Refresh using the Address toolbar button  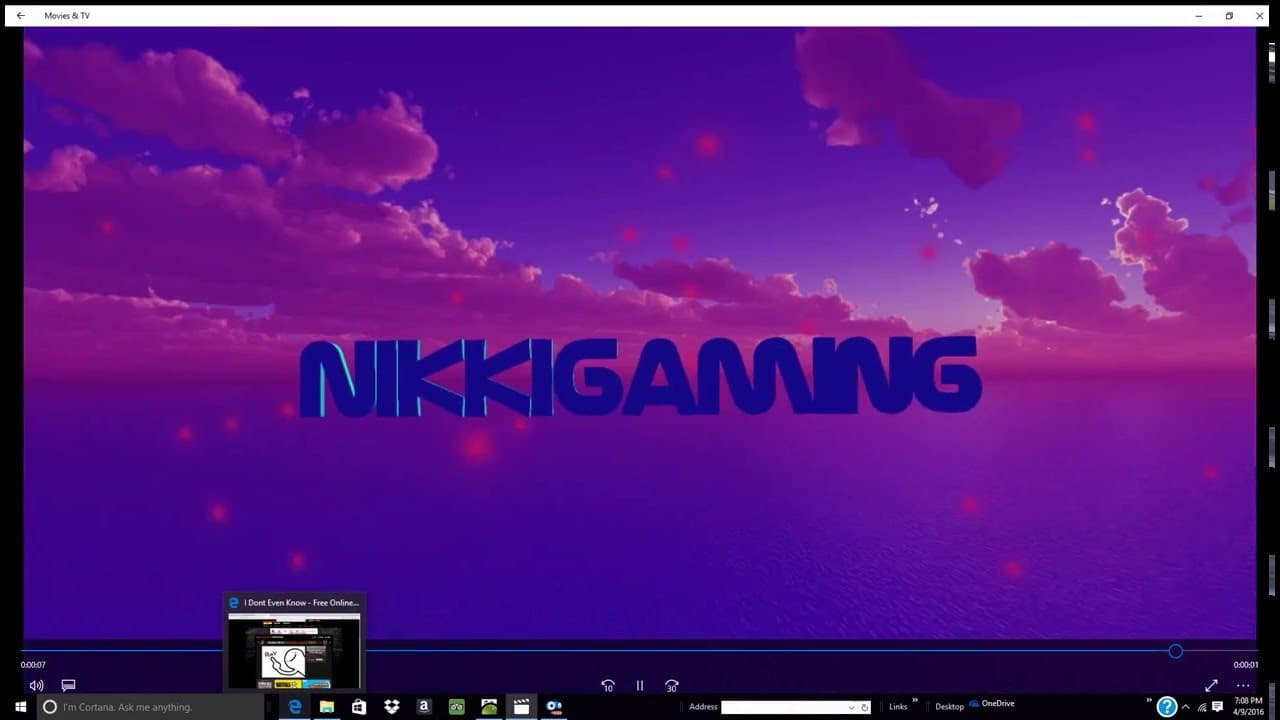865,707
